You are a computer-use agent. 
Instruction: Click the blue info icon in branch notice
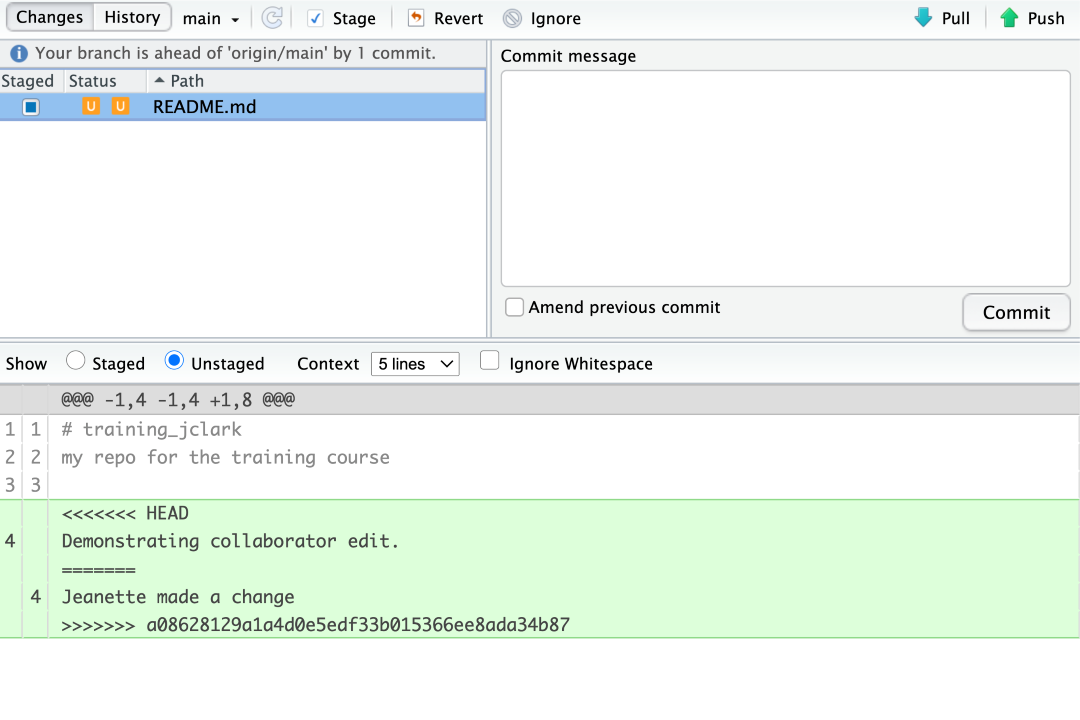(18, 54)
